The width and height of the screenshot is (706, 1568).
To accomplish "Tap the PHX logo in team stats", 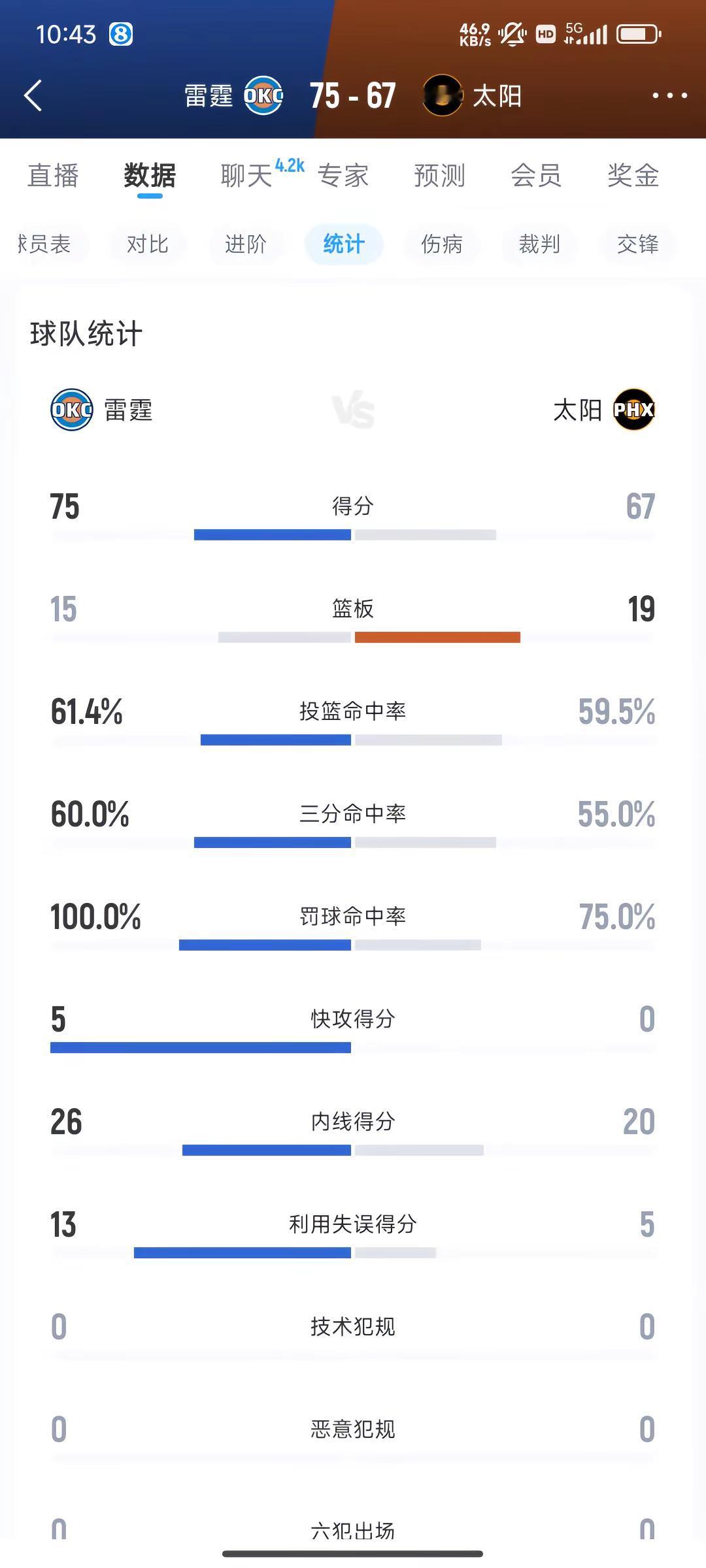I will point(634,410).
